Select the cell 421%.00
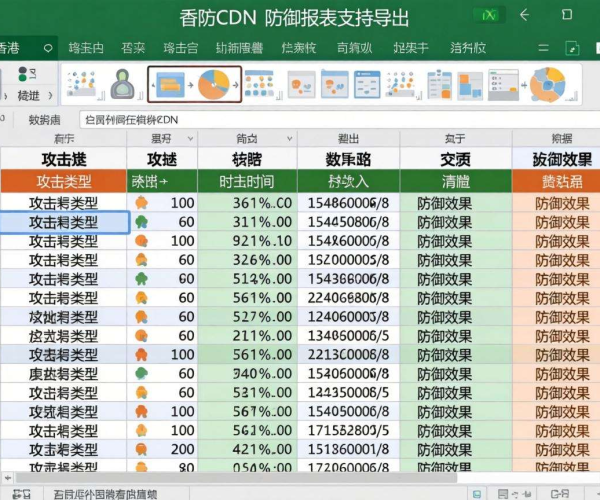Image resolution: width=600 pixels, height=500 pixels. coord(247,449)
